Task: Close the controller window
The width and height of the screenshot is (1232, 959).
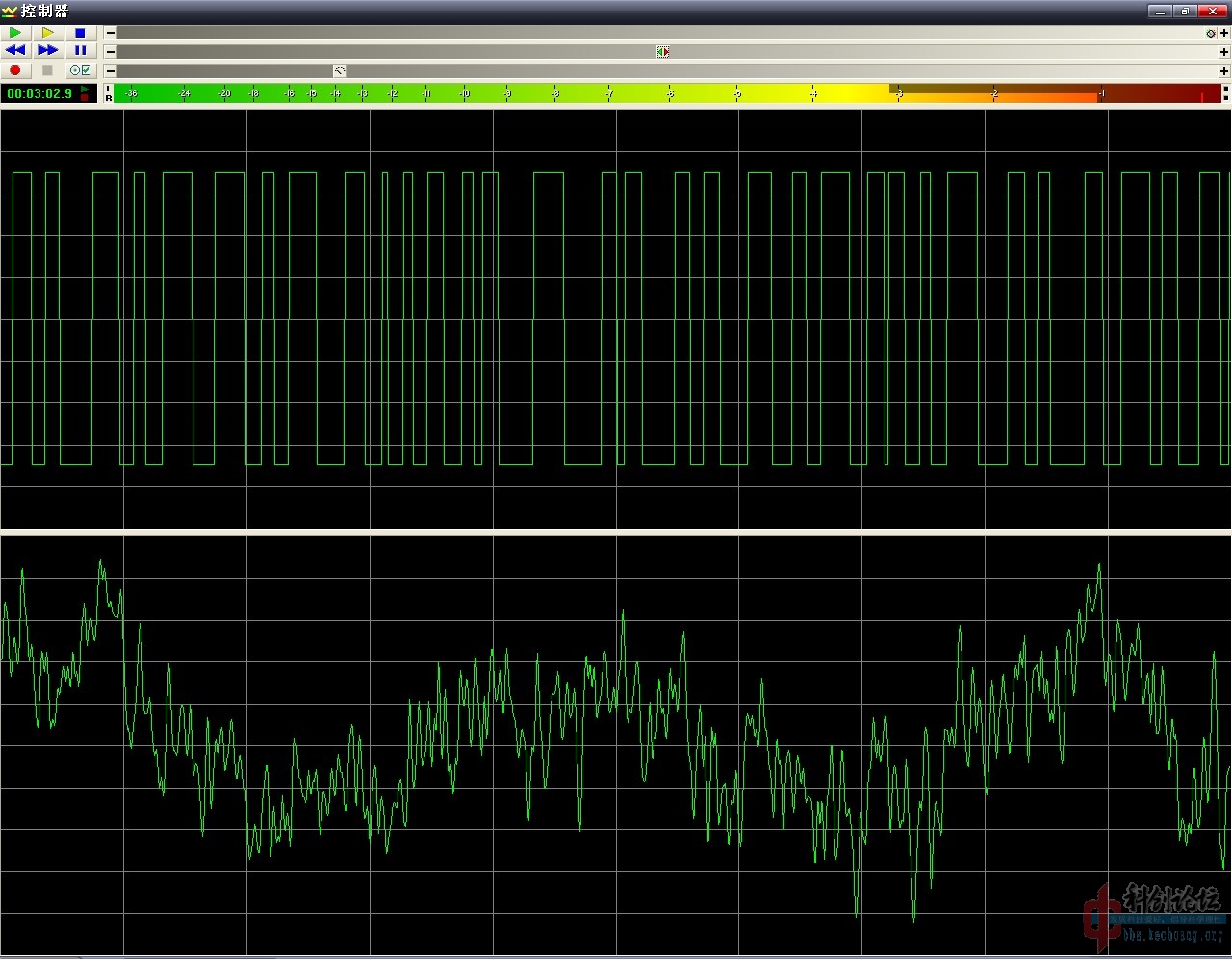Action: [x=1213, y=12]
